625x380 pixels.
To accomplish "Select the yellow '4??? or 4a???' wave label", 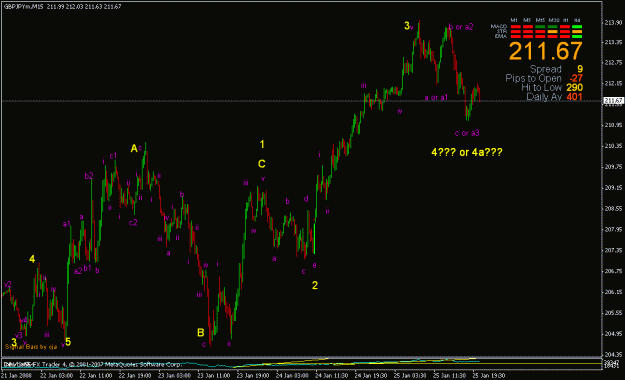I will point(467,152).
